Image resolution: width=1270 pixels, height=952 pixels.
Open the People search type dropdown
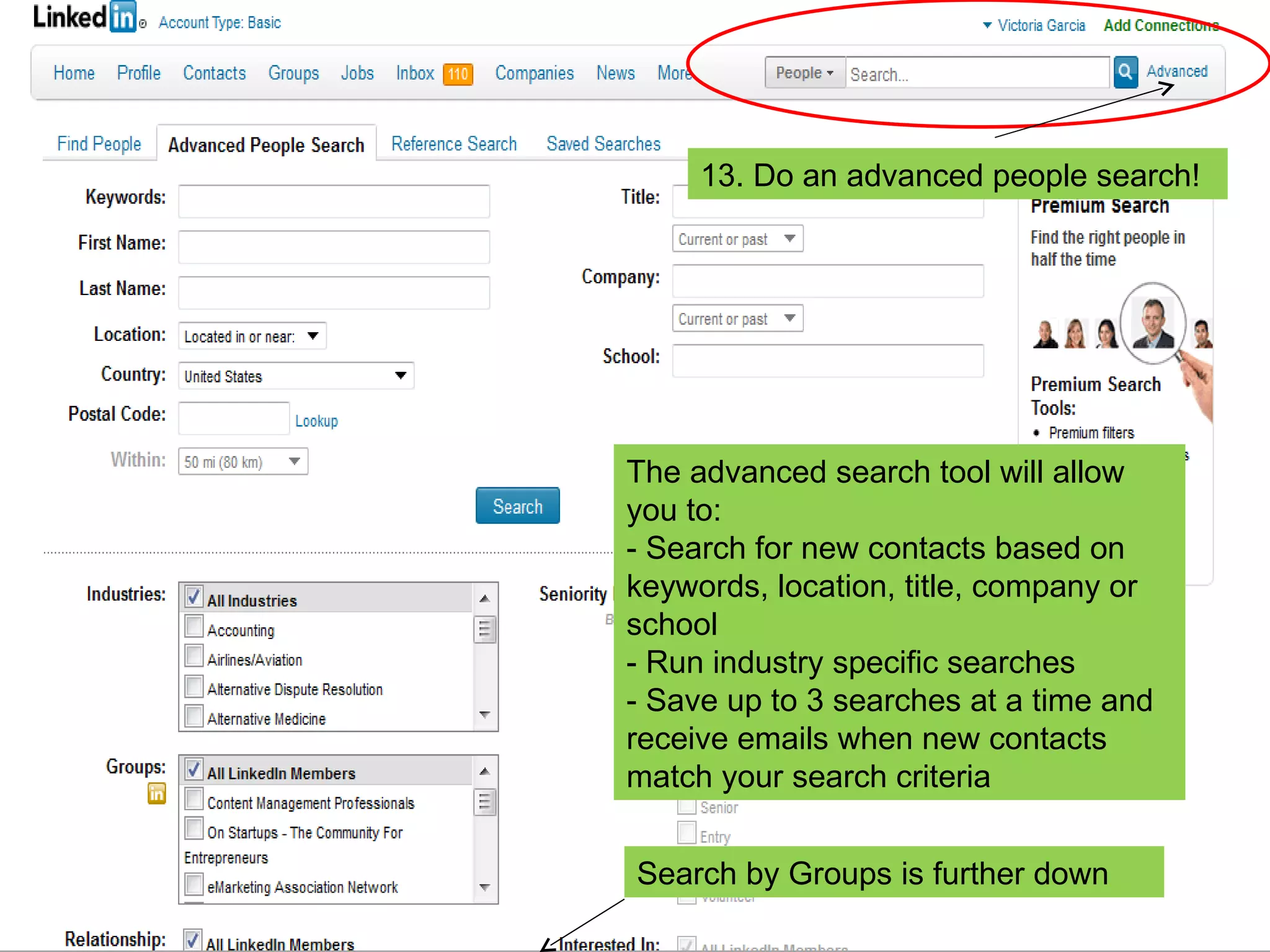click(805, 73)
